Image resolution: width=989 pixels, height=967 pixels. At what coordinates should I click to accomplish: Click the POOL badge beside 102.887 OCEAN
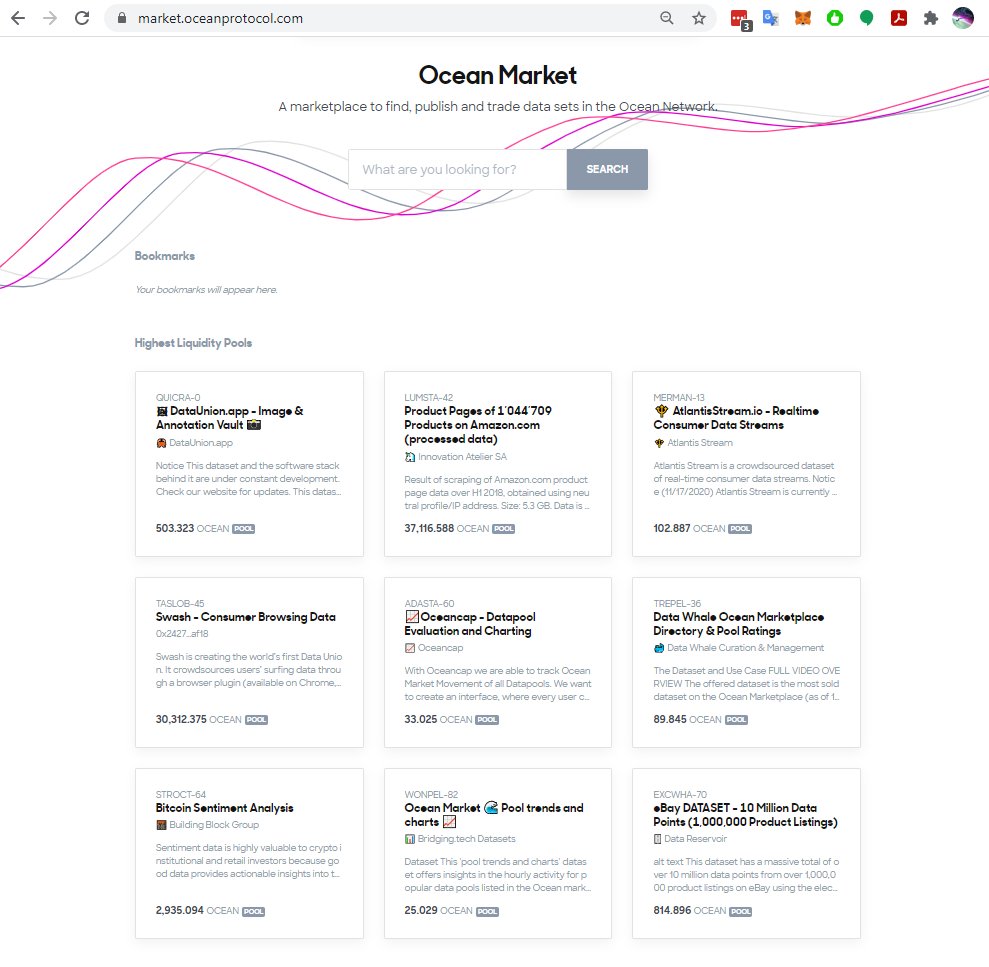click(740, 529)
